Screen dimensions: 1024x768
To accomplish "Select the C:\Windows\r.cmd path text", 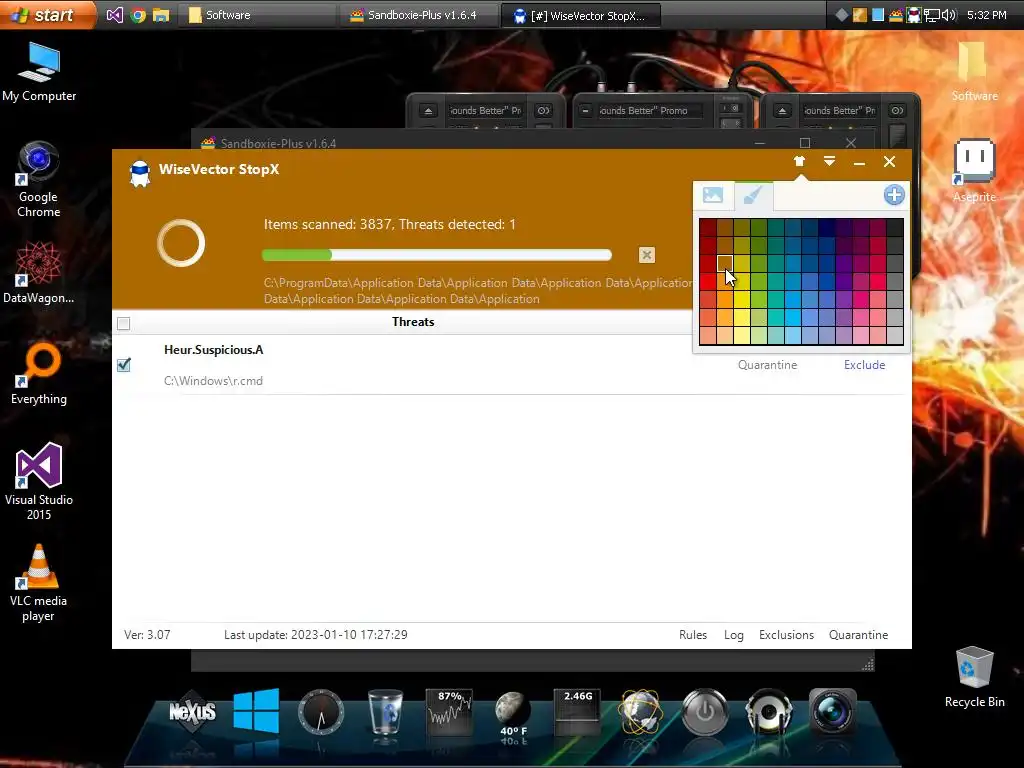I will point(213,381).
